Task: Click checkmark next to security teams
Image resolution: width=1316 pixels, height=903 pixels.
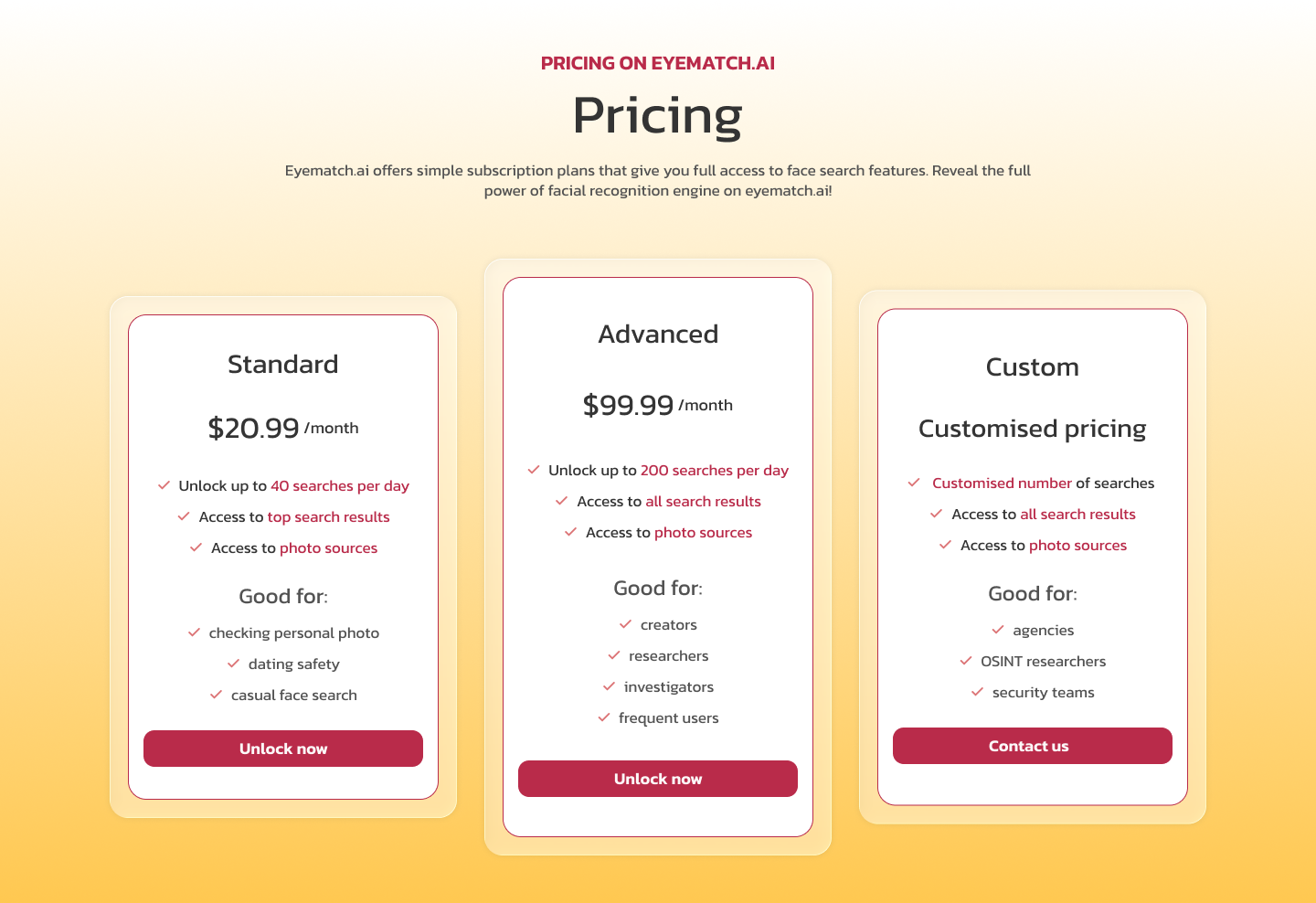Action: [x=977, y=692]
